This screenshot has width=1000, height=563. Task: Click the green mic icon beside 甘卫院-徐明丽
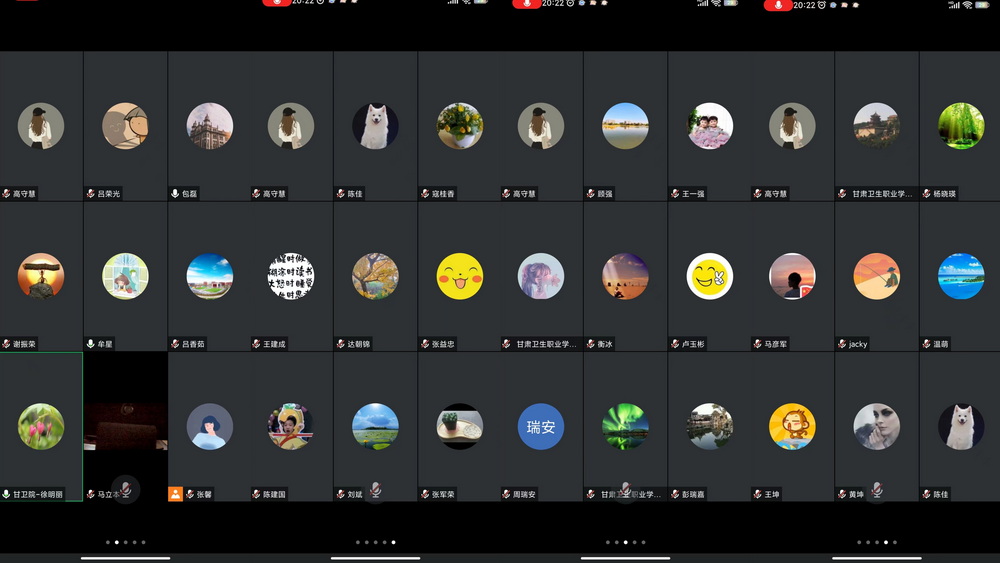pos(6,494)
